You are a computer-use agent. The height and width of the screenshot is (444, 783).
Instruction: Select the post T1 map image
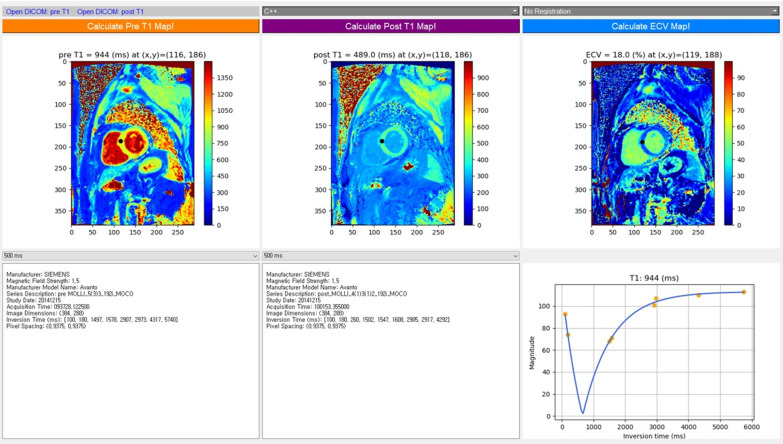click(393, 143)
